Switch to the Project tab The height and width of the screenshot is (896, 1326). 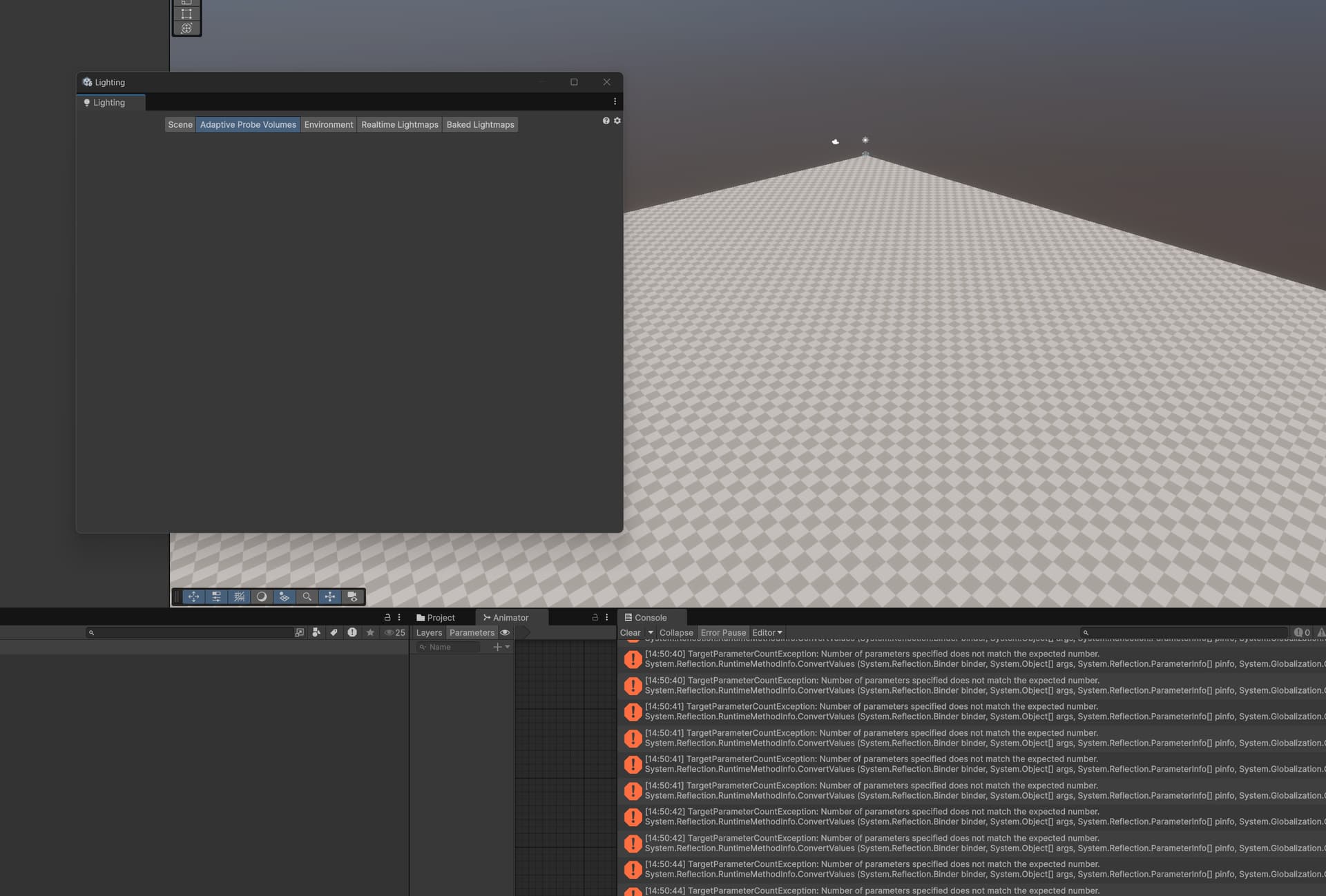point(440,617)
